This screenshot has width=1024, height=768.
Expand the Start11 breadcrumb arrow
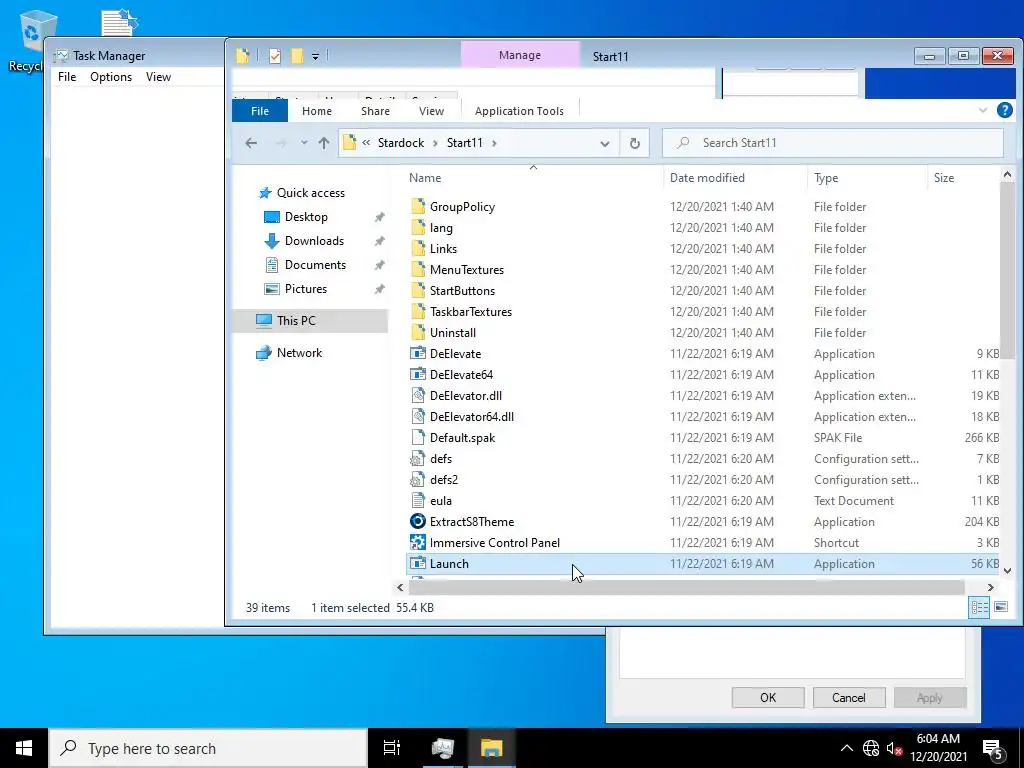494,143
